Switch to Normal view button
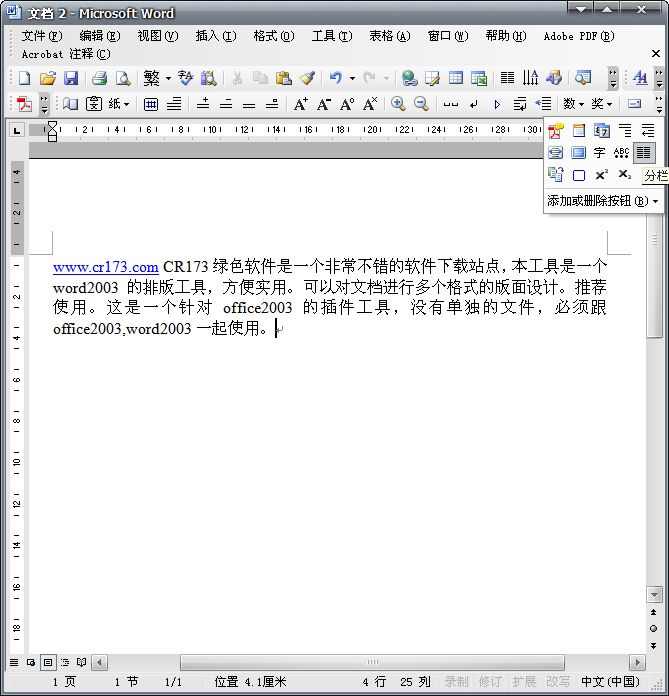669x696 pixels. [x=14, y=662]
